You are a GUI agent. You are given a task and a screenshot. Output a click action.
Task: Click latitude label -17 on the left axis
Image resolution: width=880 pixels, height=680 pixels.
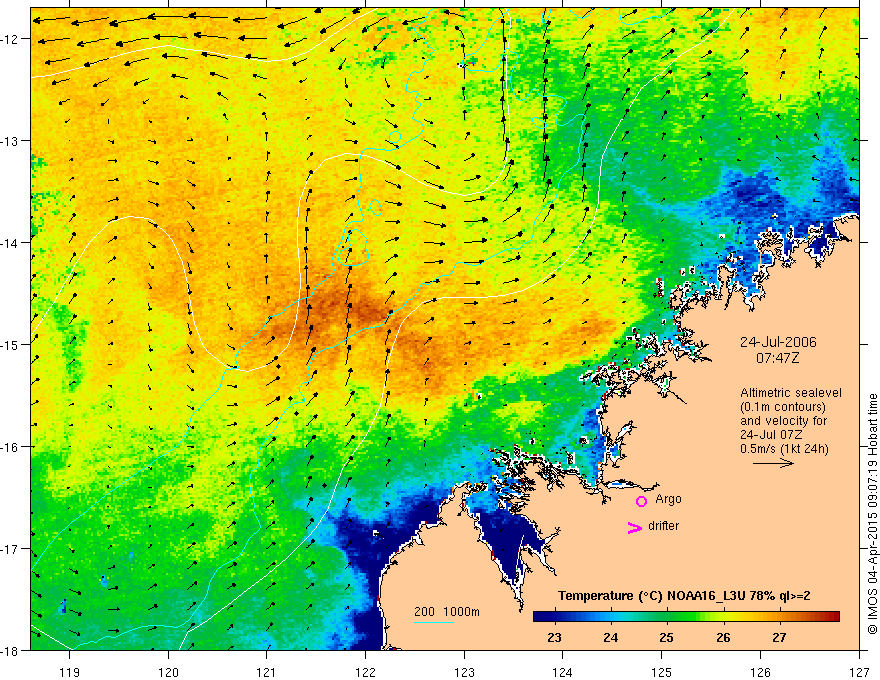pyautogui.click(x=11, y=549)
